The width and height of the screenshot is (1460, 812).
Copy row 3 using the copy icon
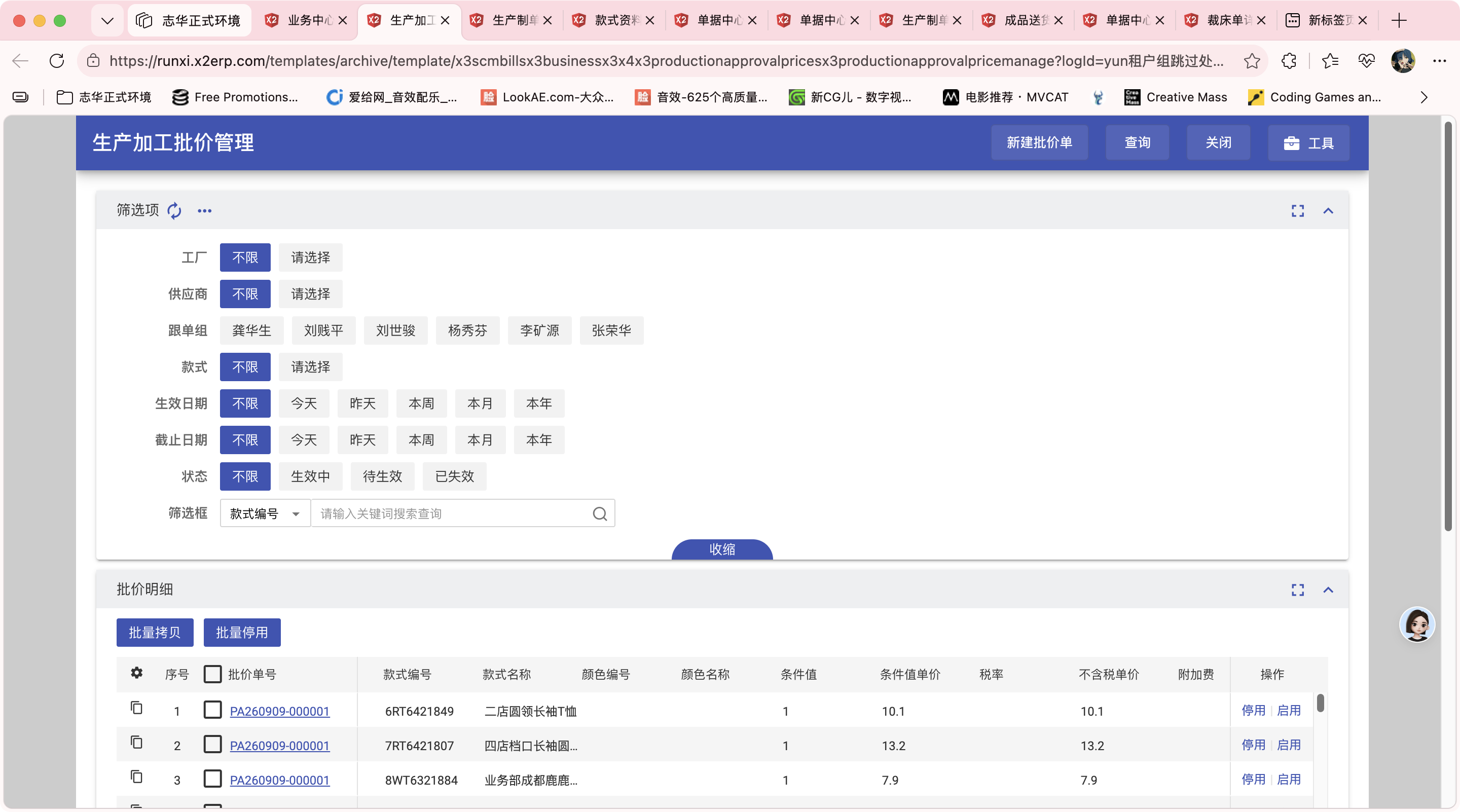click(136, 777)
